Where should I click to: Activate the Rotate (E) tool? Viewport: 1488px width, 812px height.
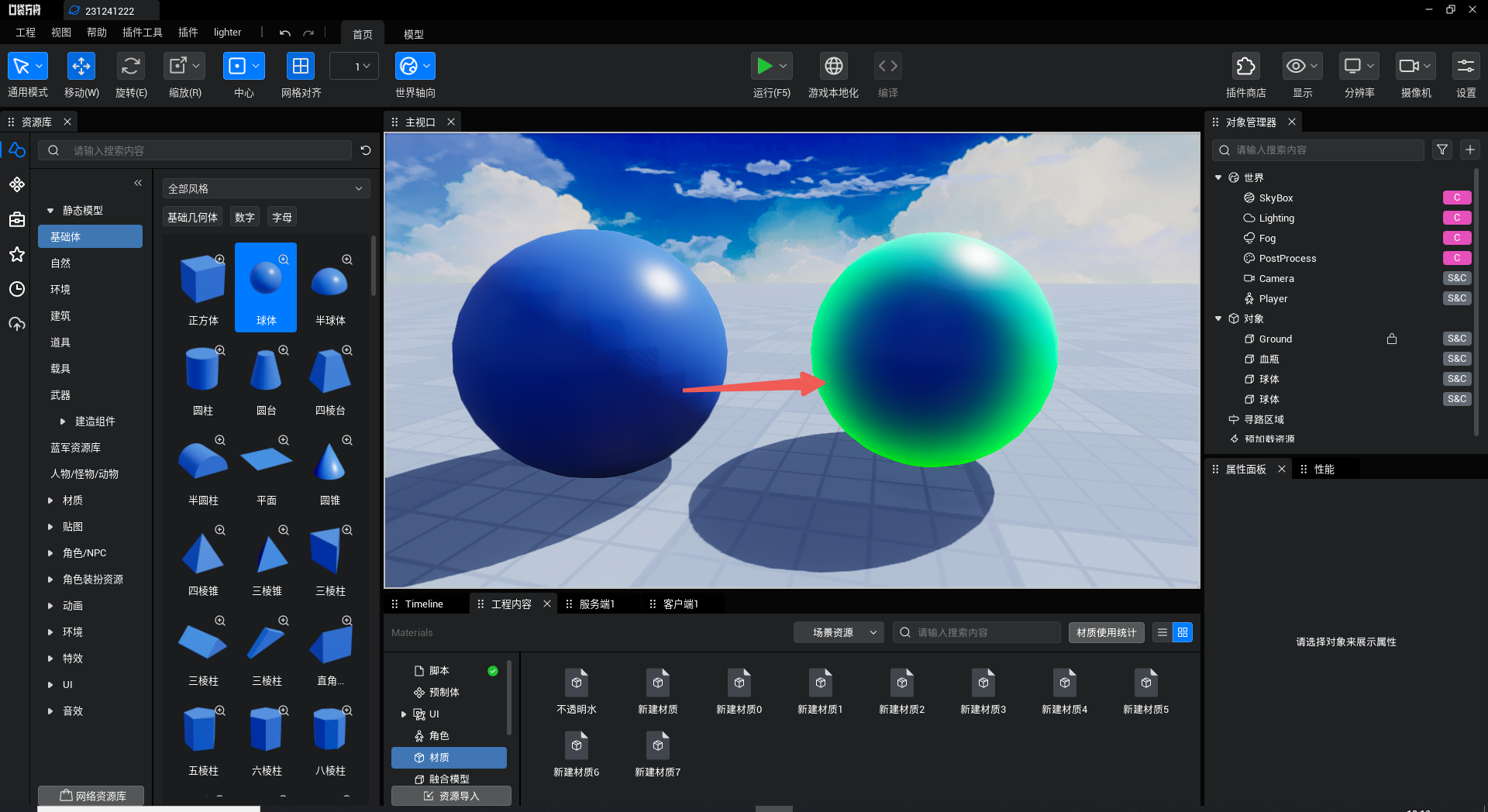(x=130, y=67)
